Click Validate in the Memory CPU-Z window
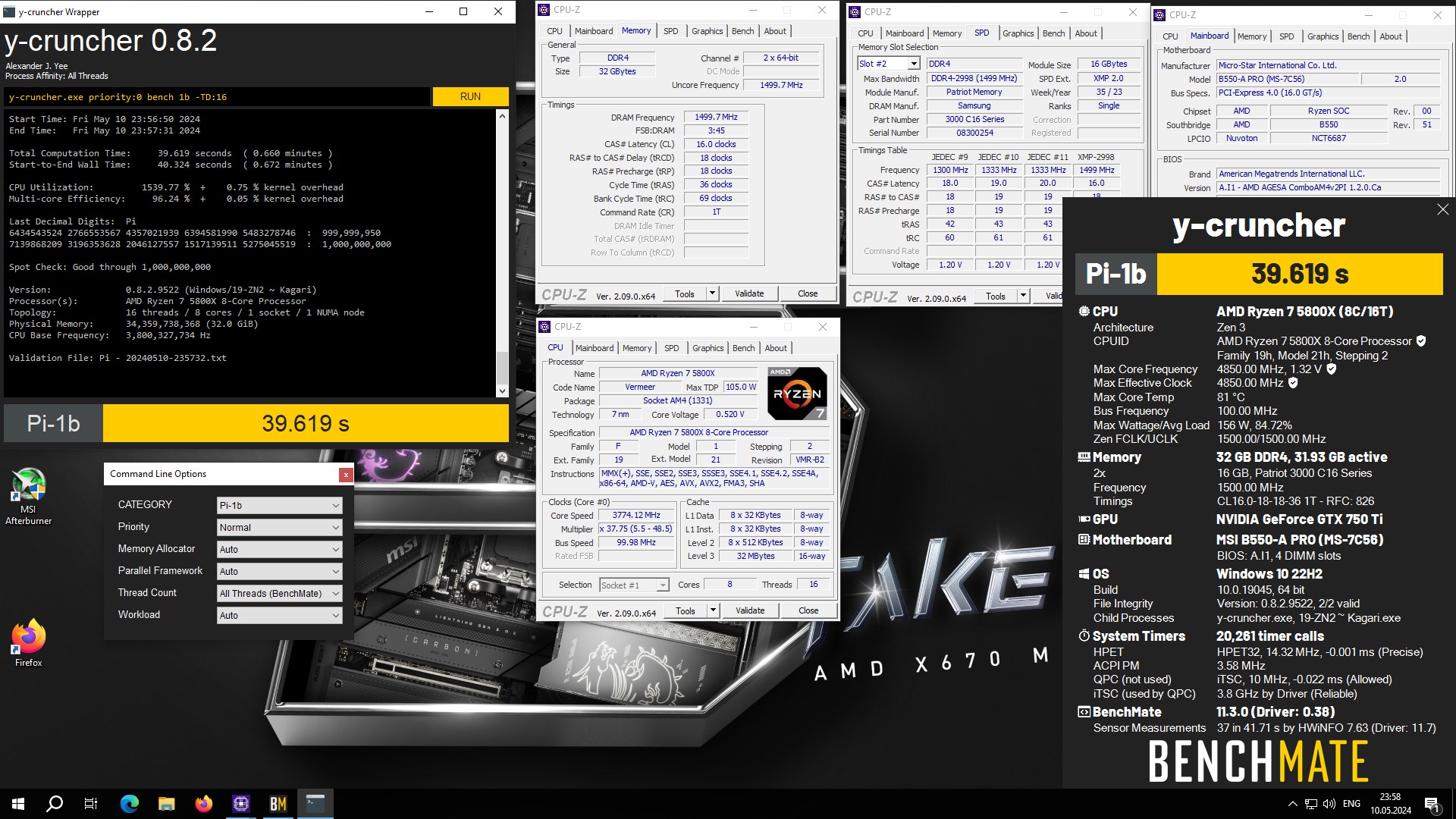The height and width of the screenshot is (819, 1456). click(749, 293)
